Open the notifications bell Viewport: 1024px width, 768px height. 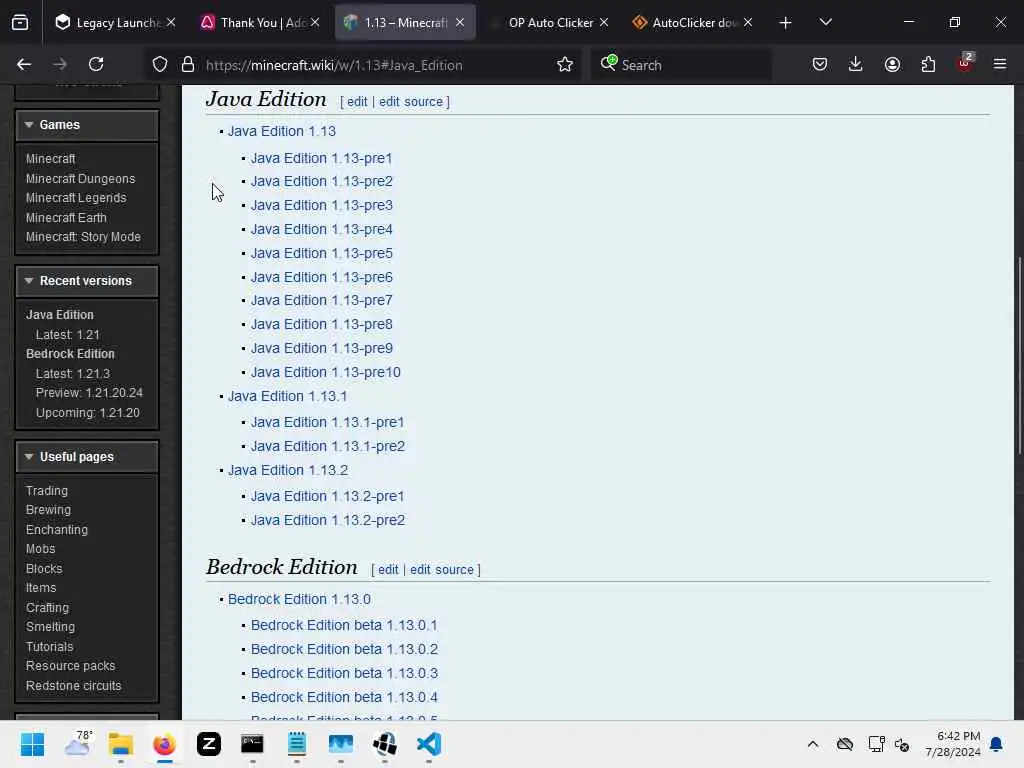[x=996, y=744]
